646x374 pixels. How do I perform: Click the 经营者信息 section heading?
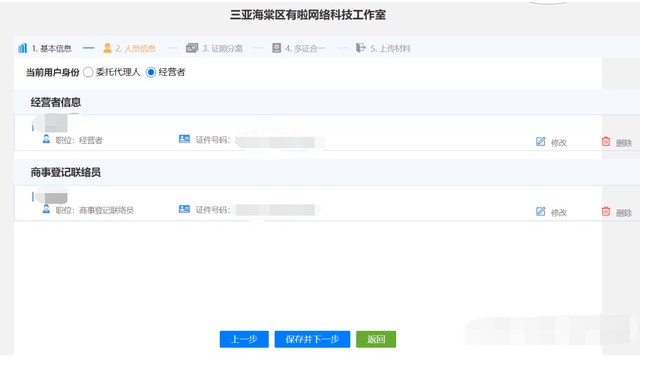pos(56,103)
